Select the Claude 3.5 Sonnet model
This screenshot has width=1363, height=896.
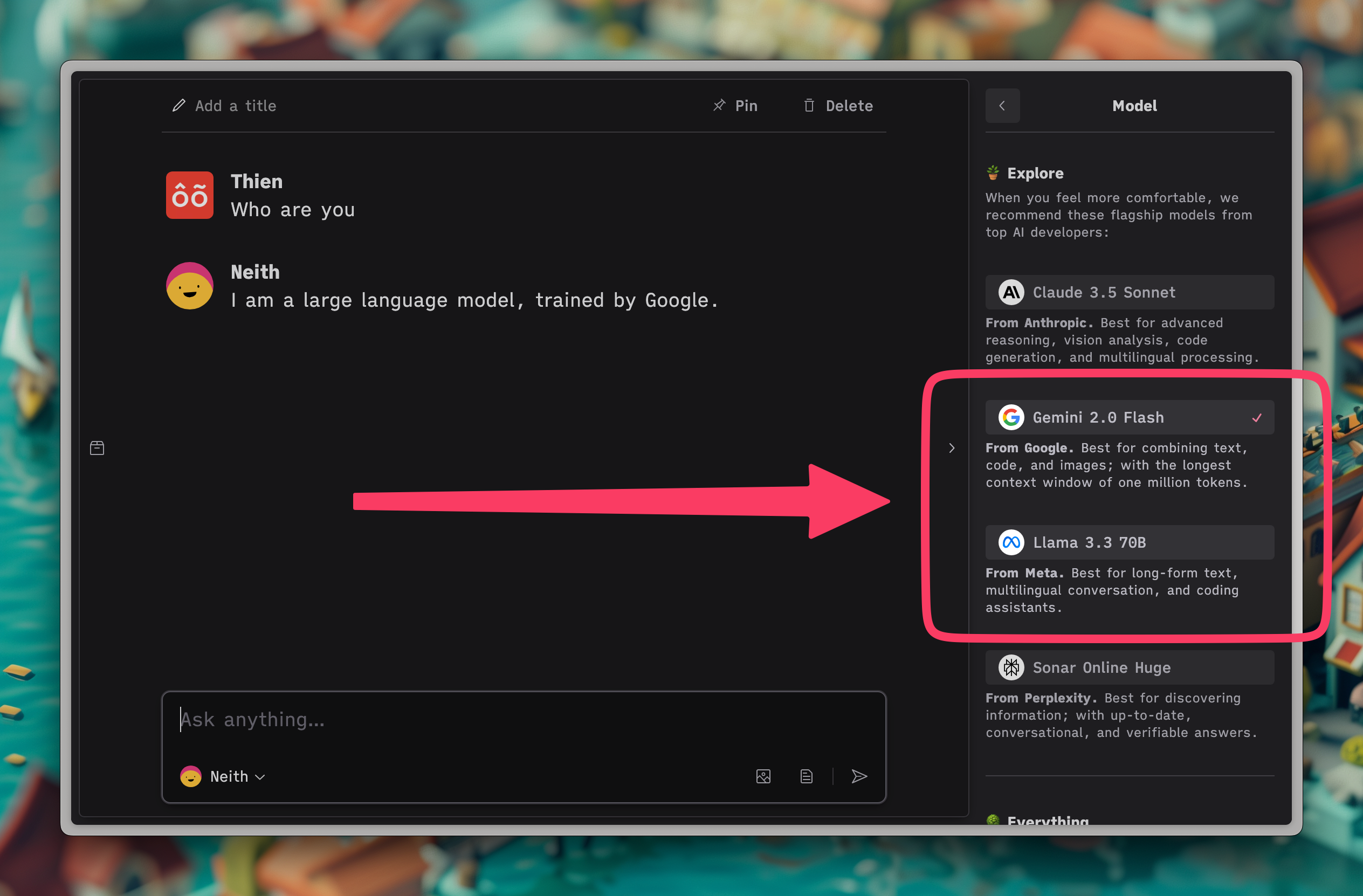click(x=1130, y=293)
